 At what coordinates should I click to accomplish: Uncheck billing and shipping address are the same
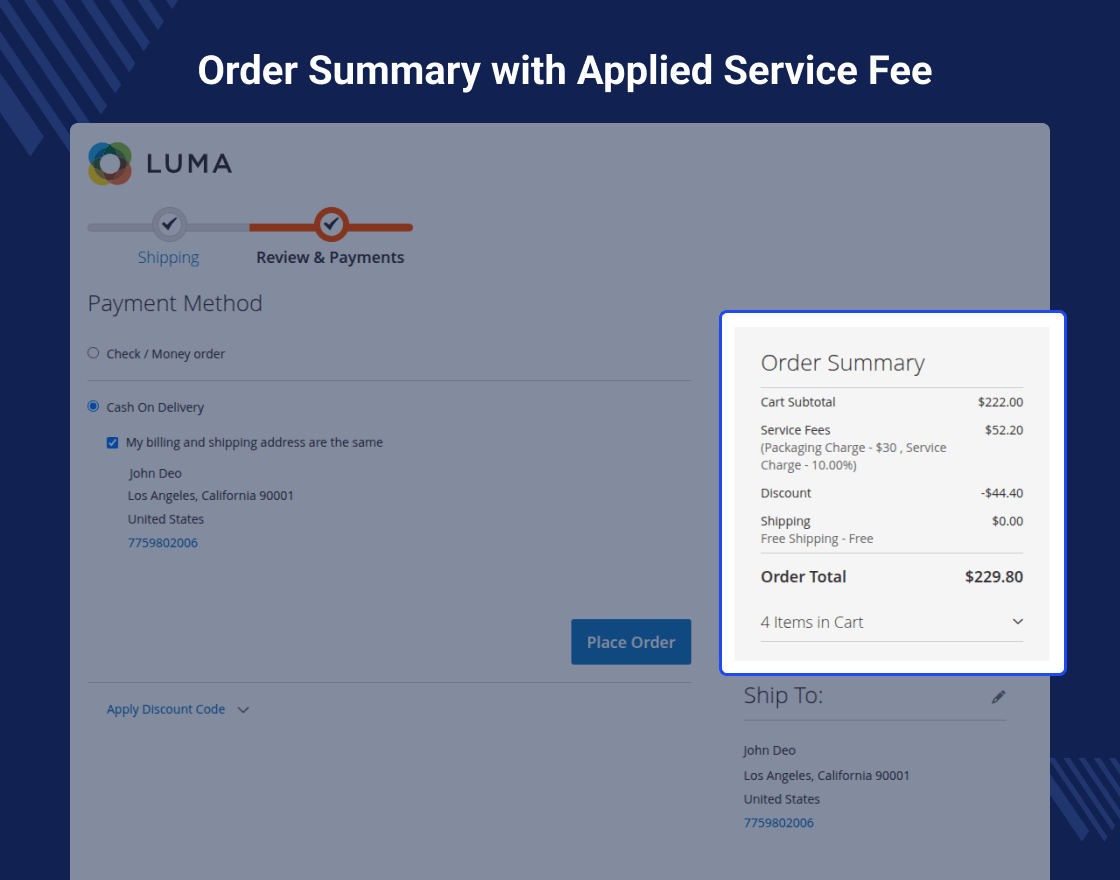113,442
